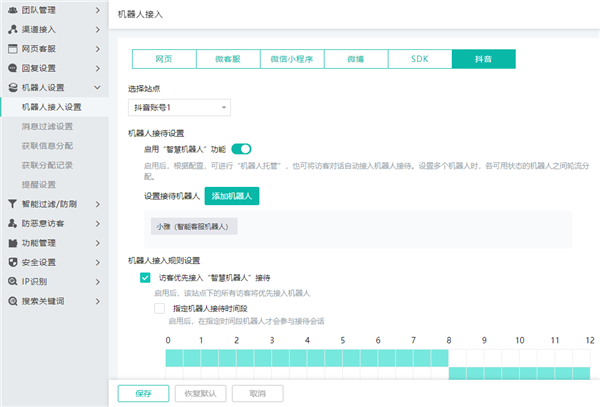Expand the 功能管理 menu chevron
600x407 pixels.
98,243
